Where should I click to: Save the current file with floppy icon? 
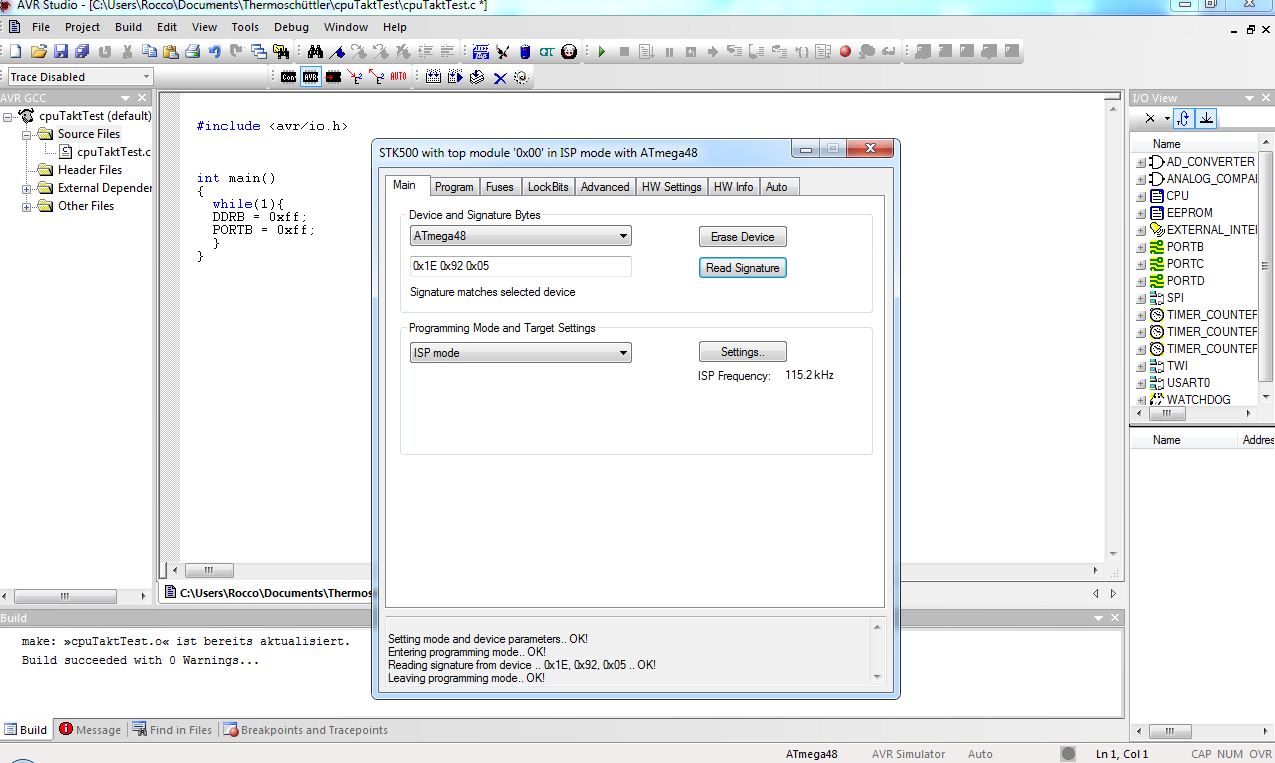[60, 51]
